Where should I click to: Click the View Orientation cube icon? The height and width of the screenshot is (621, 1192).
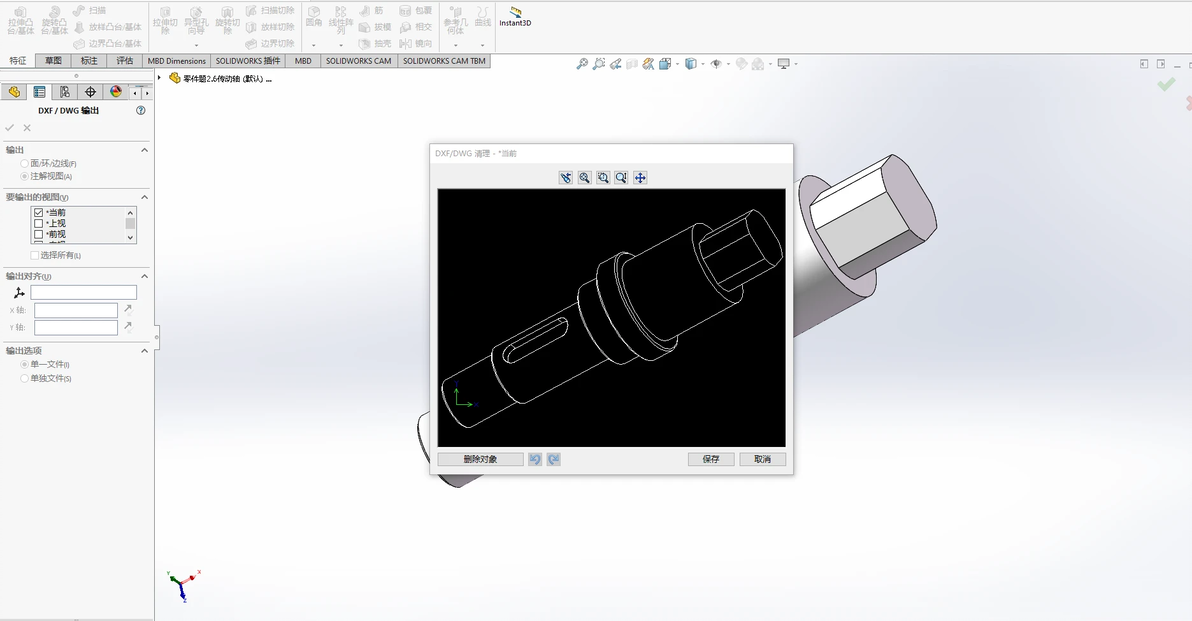click(x=665, y=64)
